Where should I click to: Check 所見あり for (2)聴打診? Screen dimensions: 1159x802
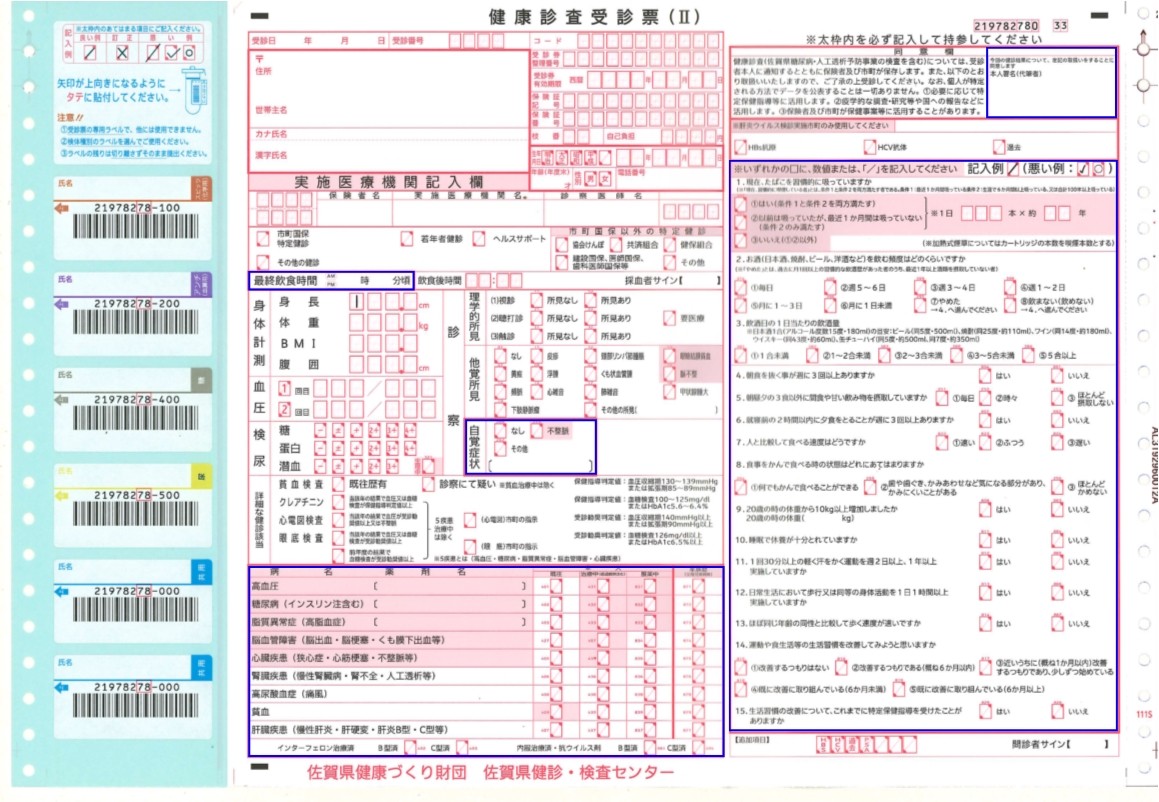(590, 318)
